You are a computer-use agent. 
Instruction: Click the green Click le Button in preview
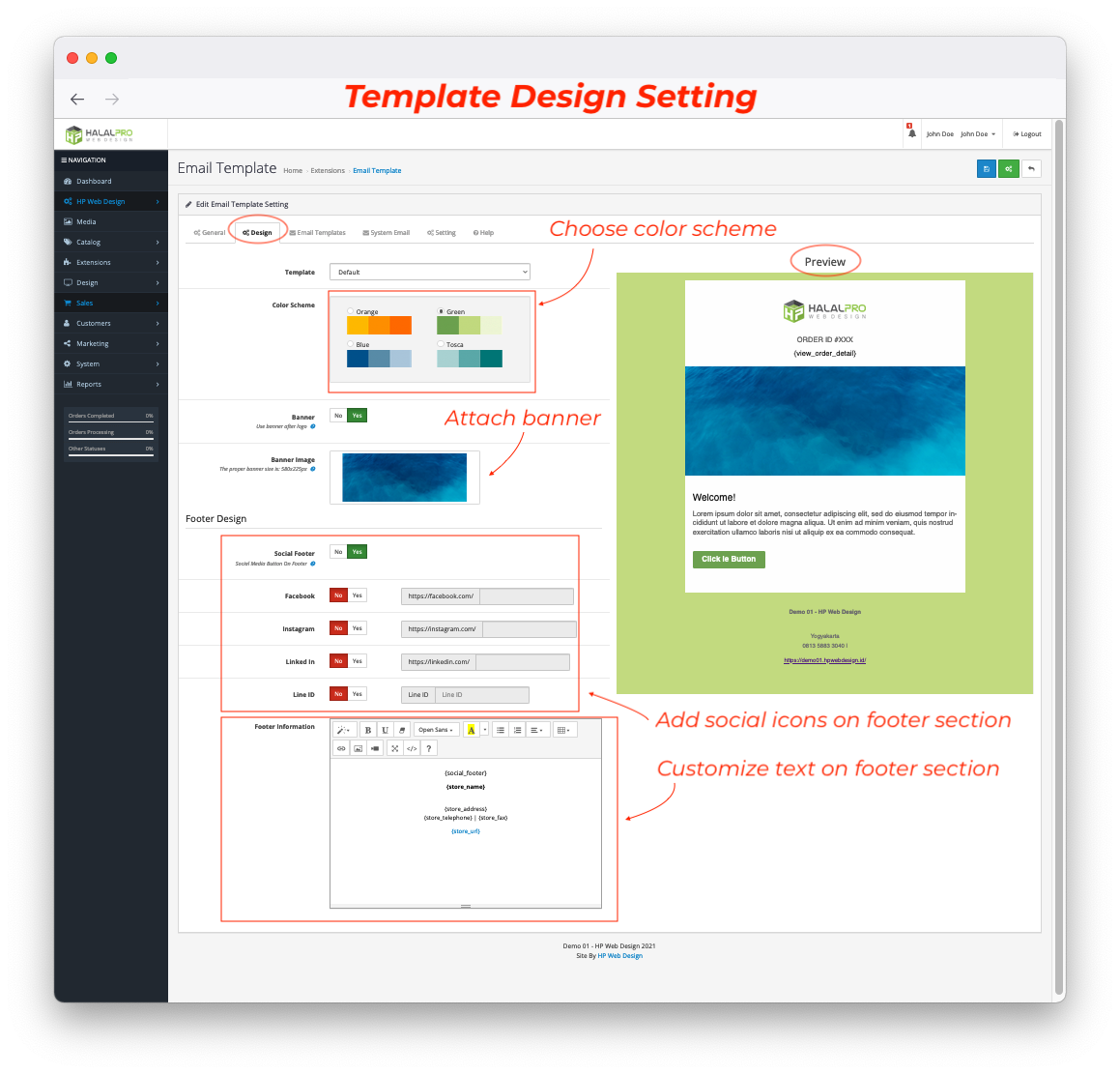(x=729, y=559)
